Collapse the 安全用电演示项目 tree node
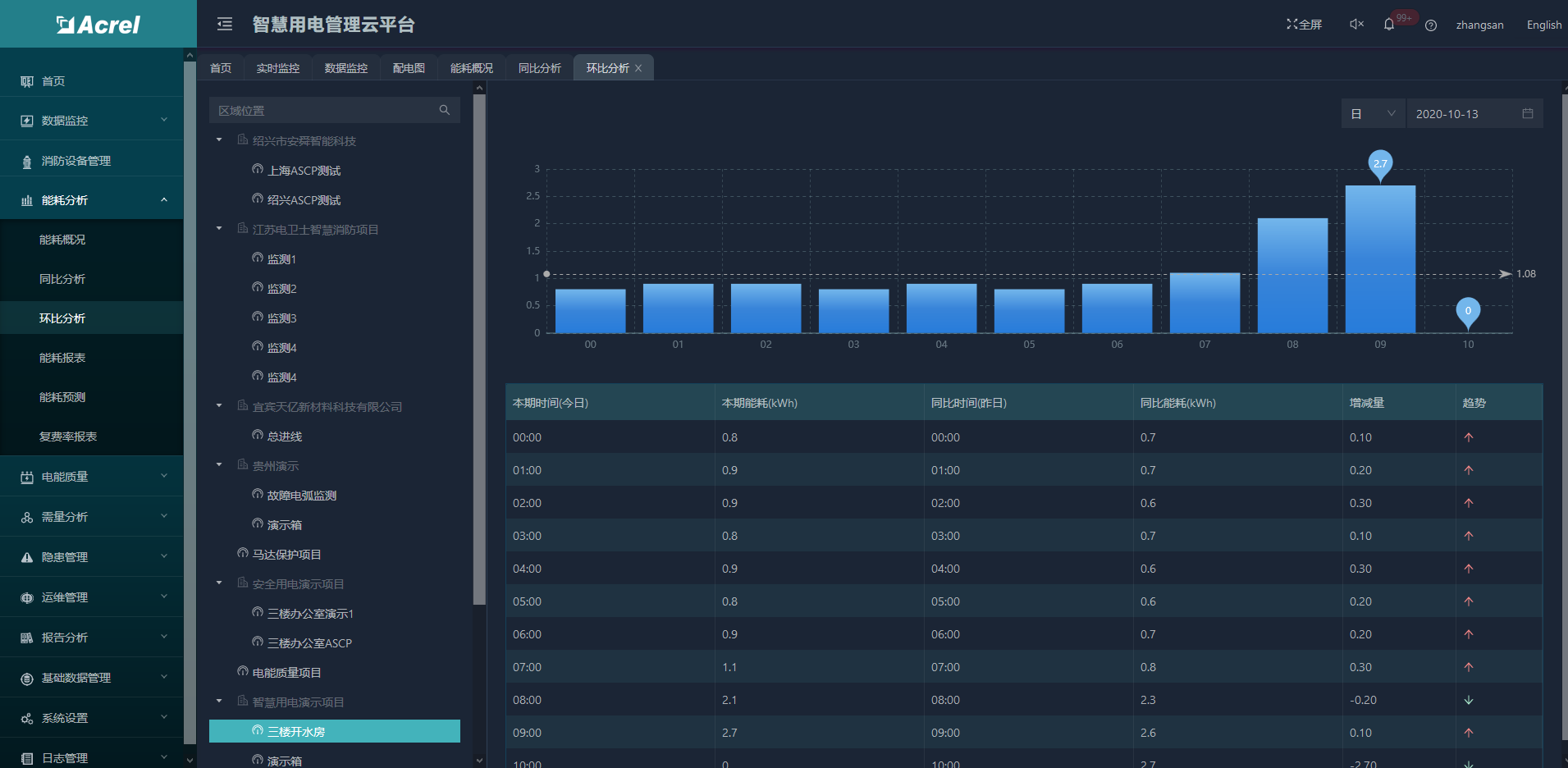 pos(219,583)
